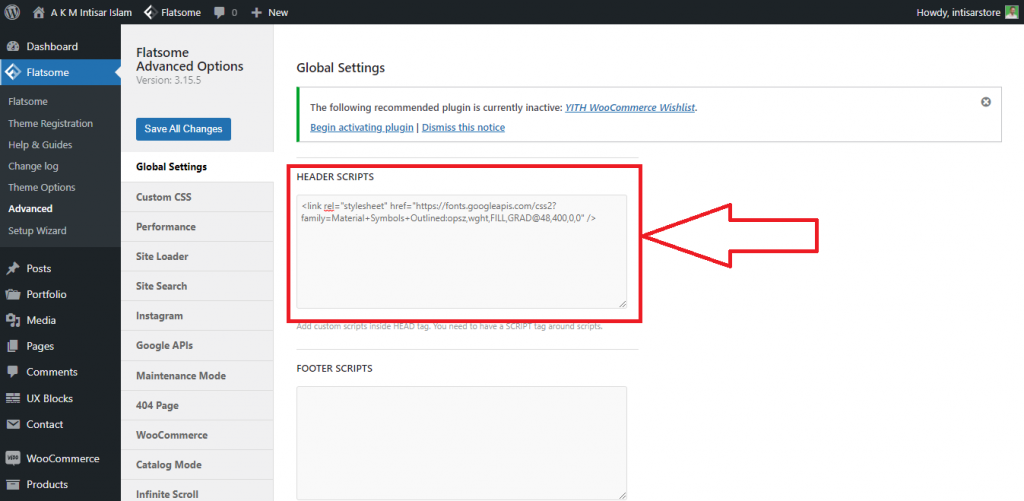The width and height of the screenshot is (1024, 501).
Task: Click Begin activating plugin link
Action: click(x=361, y=127)
